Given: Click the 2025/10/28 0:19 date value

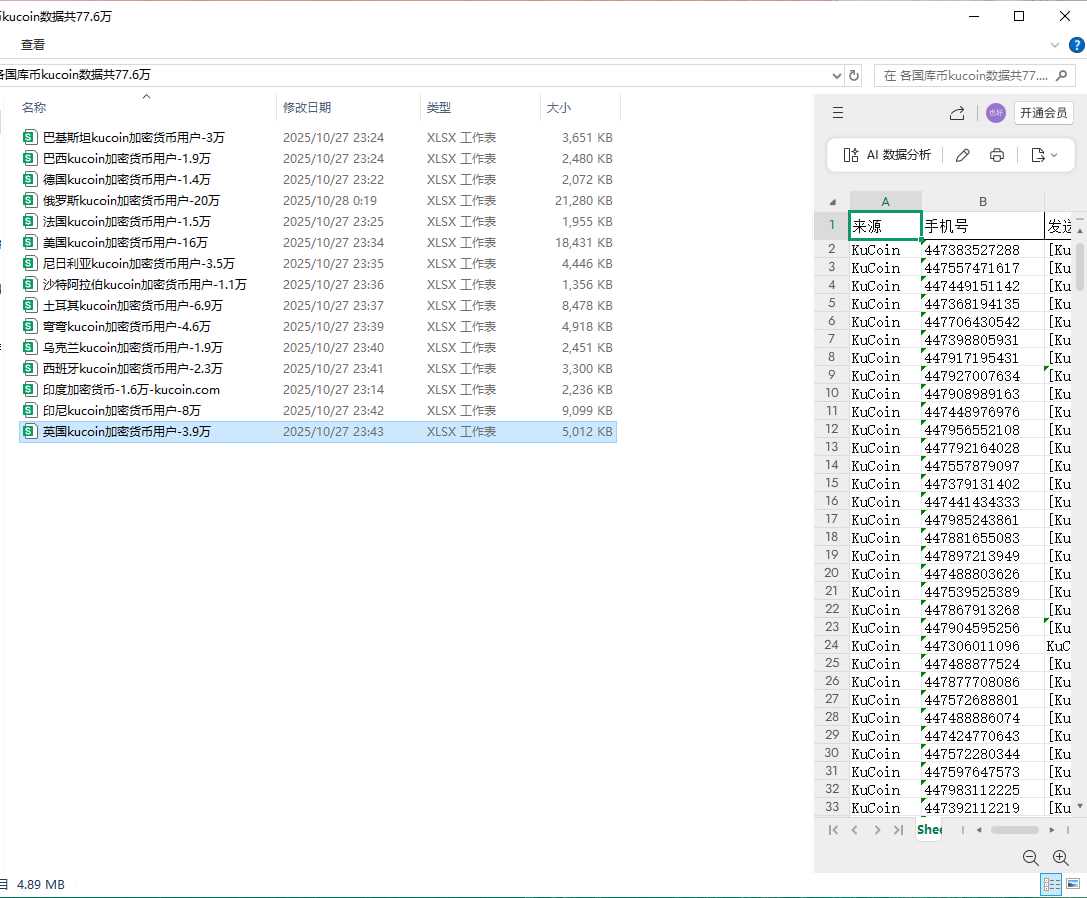Looking at the screenshot, I should tap(330, 200).
